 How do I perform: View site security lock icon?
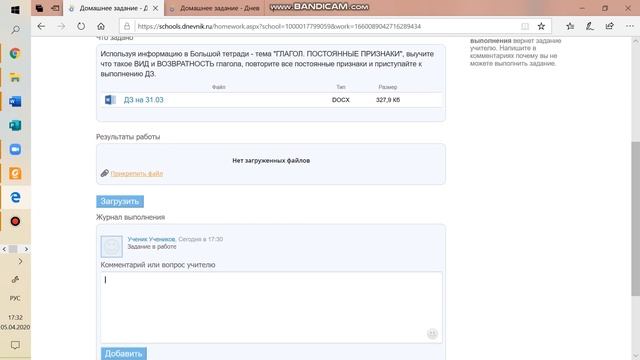pos(127,26)
